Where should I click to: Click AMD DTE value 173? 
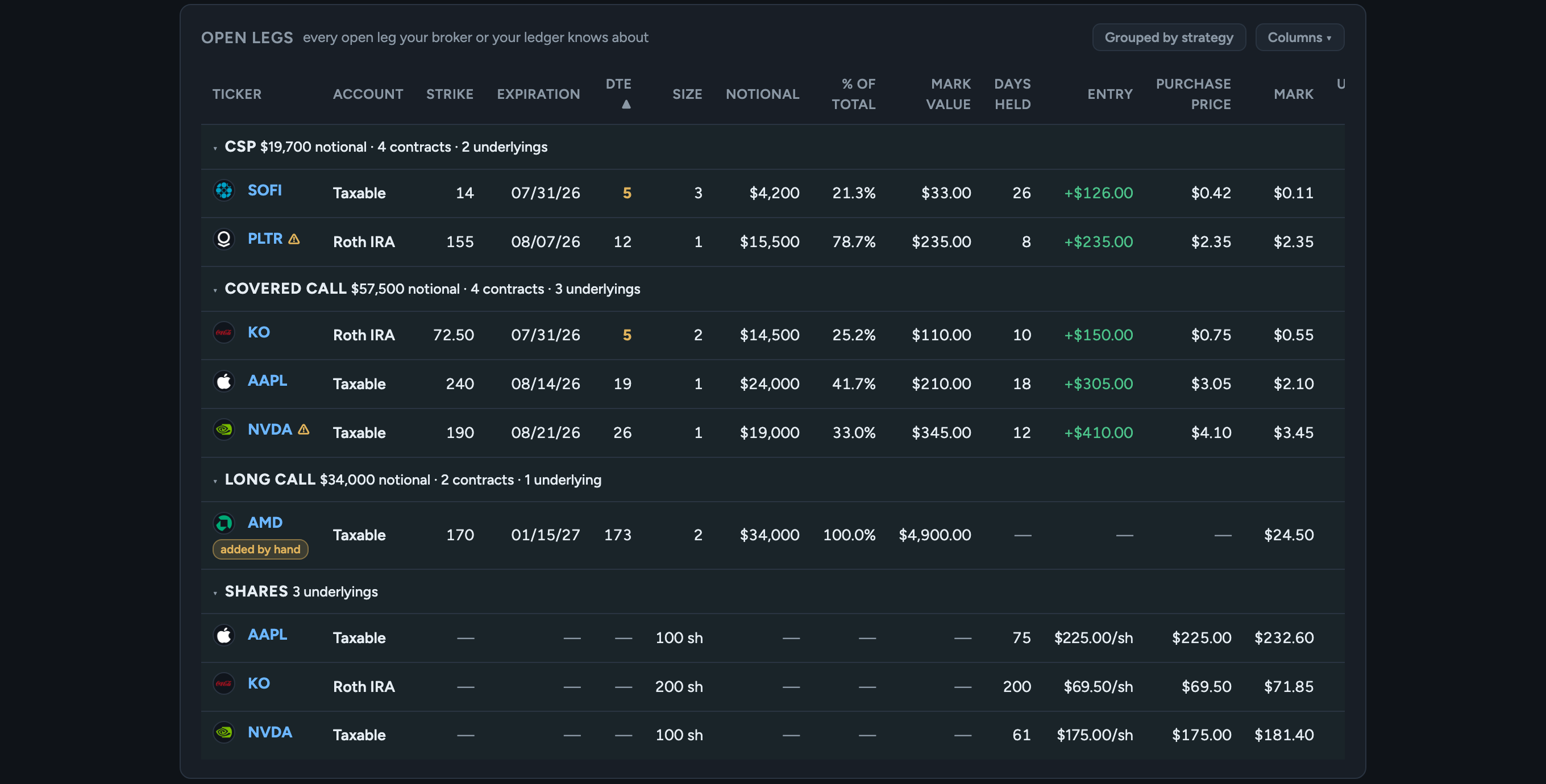point(618,535)
